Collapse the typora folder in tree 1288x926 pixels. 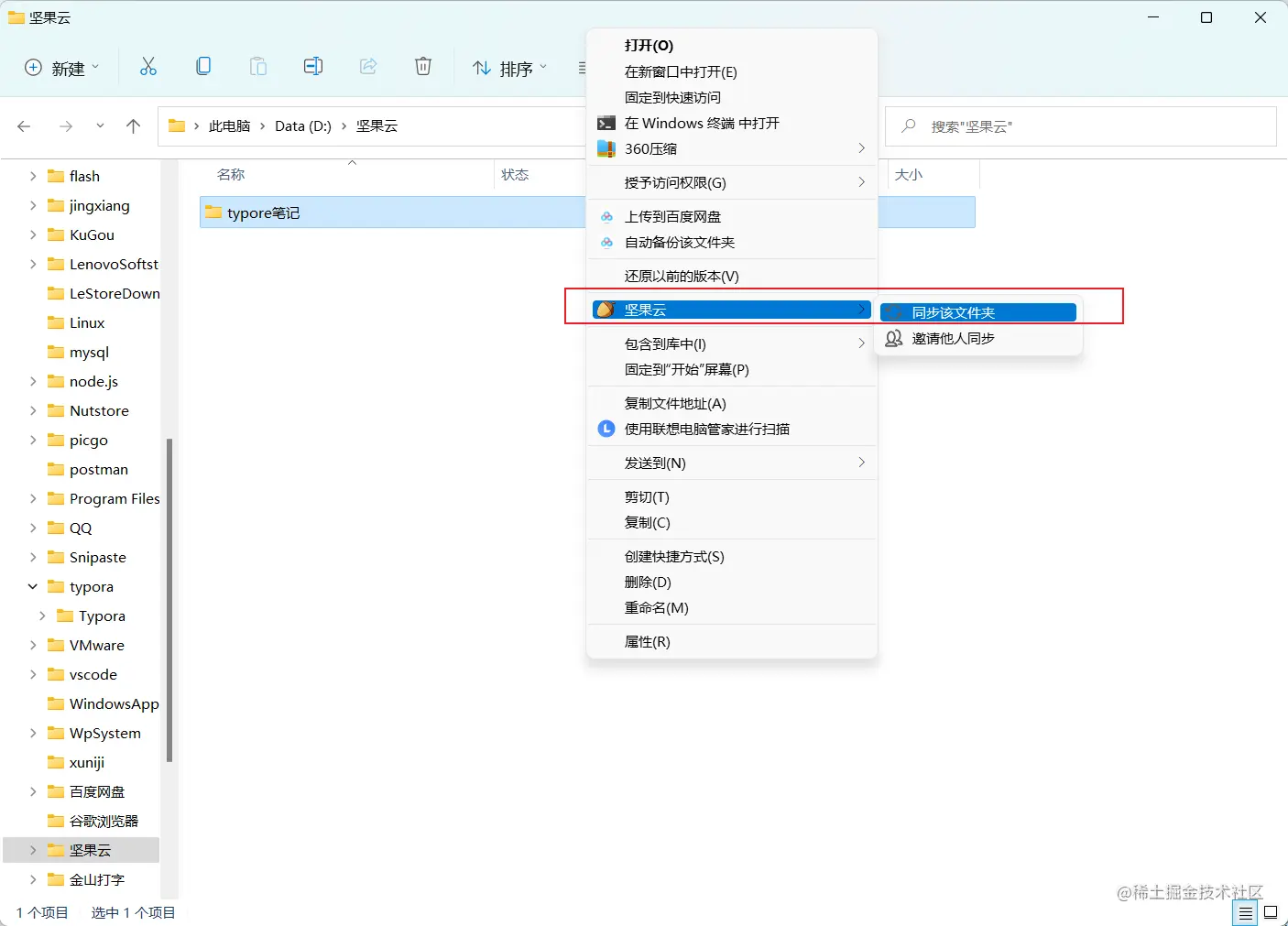(33, 586)
